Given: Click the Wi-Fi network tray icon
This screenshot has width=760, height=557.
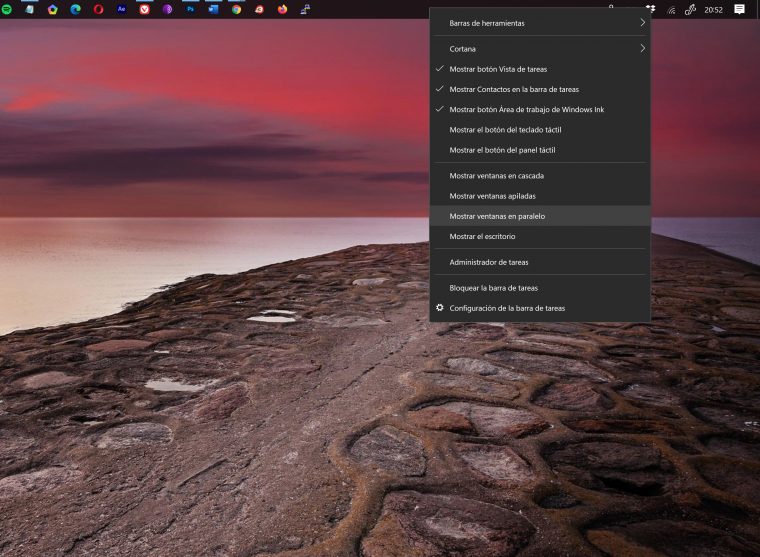Looking at the screenshot, I should click(671, 10).
